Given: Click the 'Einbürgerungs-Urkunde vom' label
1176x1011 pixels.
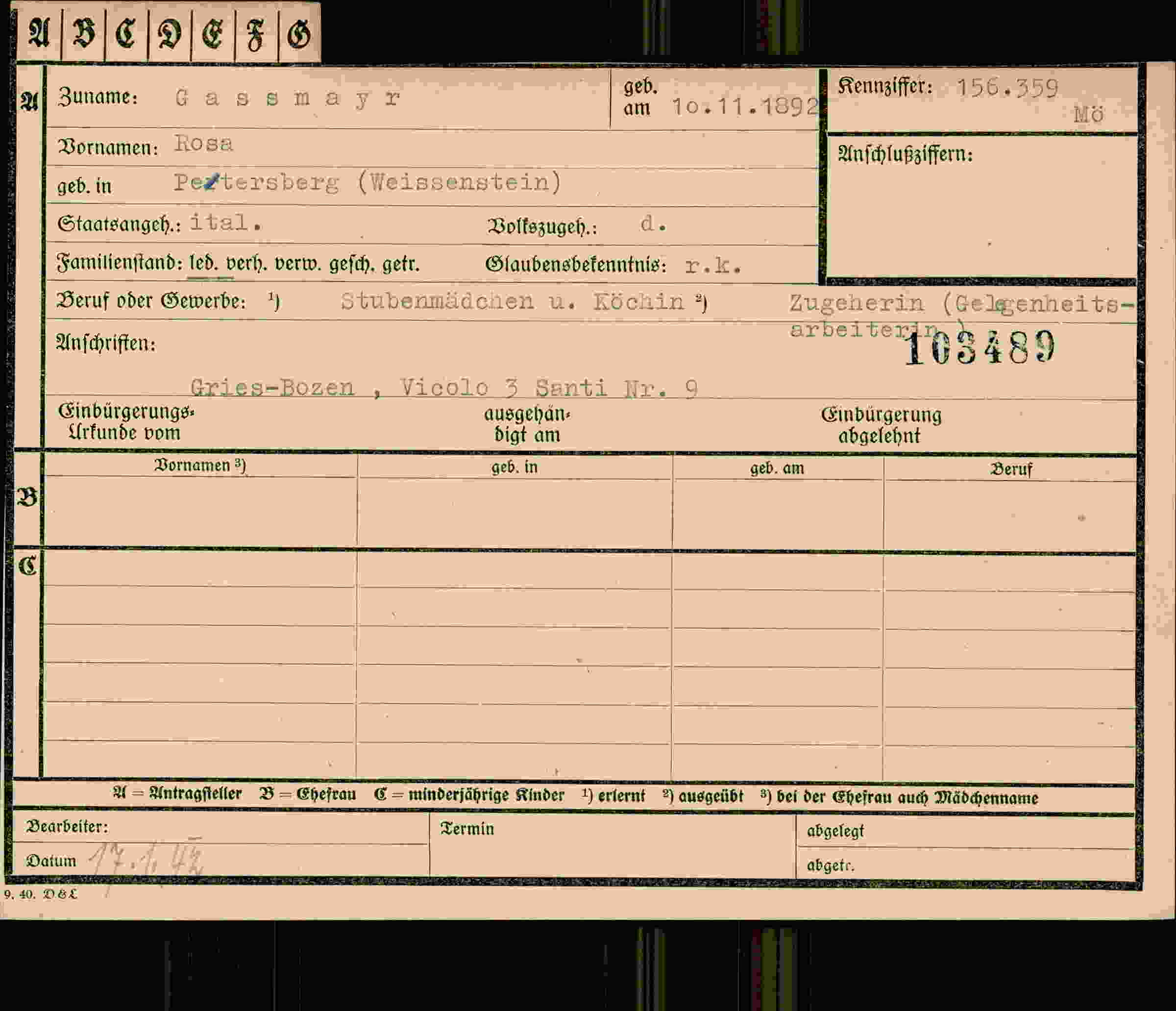Looking at the screenshot, I should point(125,422).
